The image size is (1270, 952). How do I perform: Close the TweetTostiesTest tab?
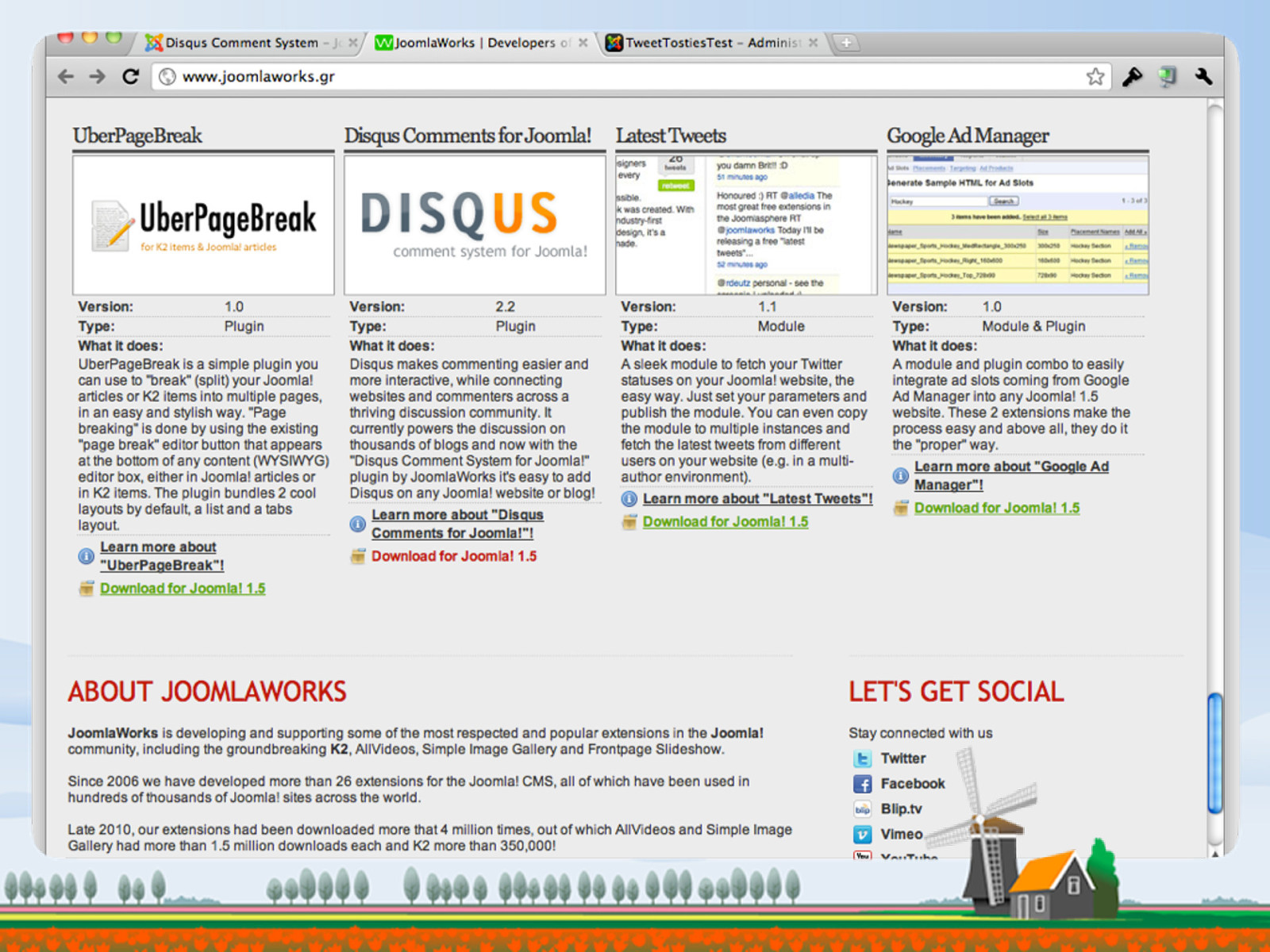pyautogui.click(x=813, y=43)
